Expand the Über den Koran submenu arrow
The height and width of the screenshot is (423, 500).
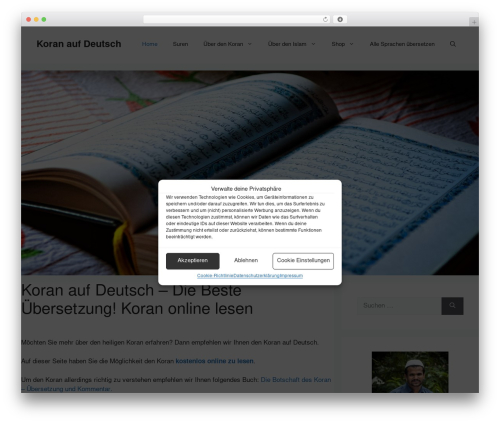point(250,44)
